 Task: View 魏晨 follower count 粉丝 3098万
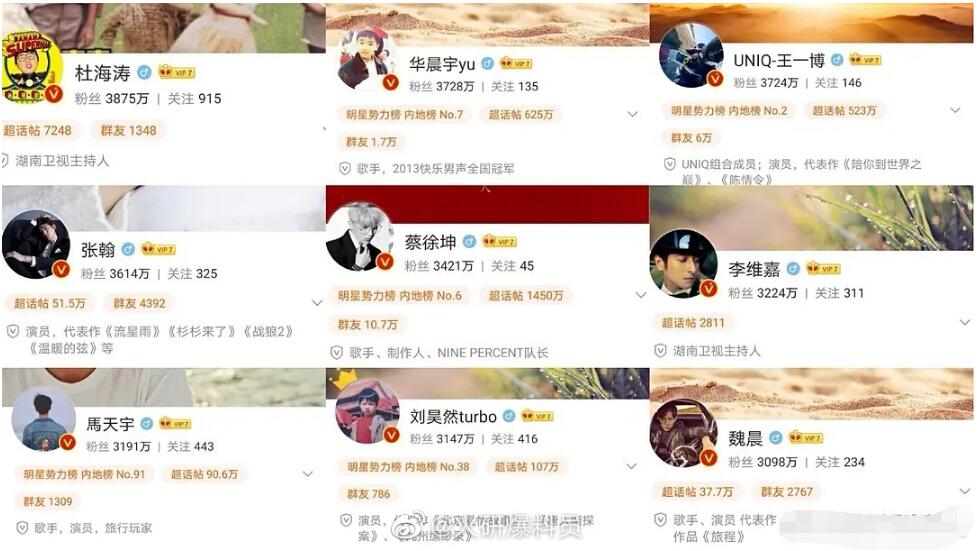tap(762, 462)
